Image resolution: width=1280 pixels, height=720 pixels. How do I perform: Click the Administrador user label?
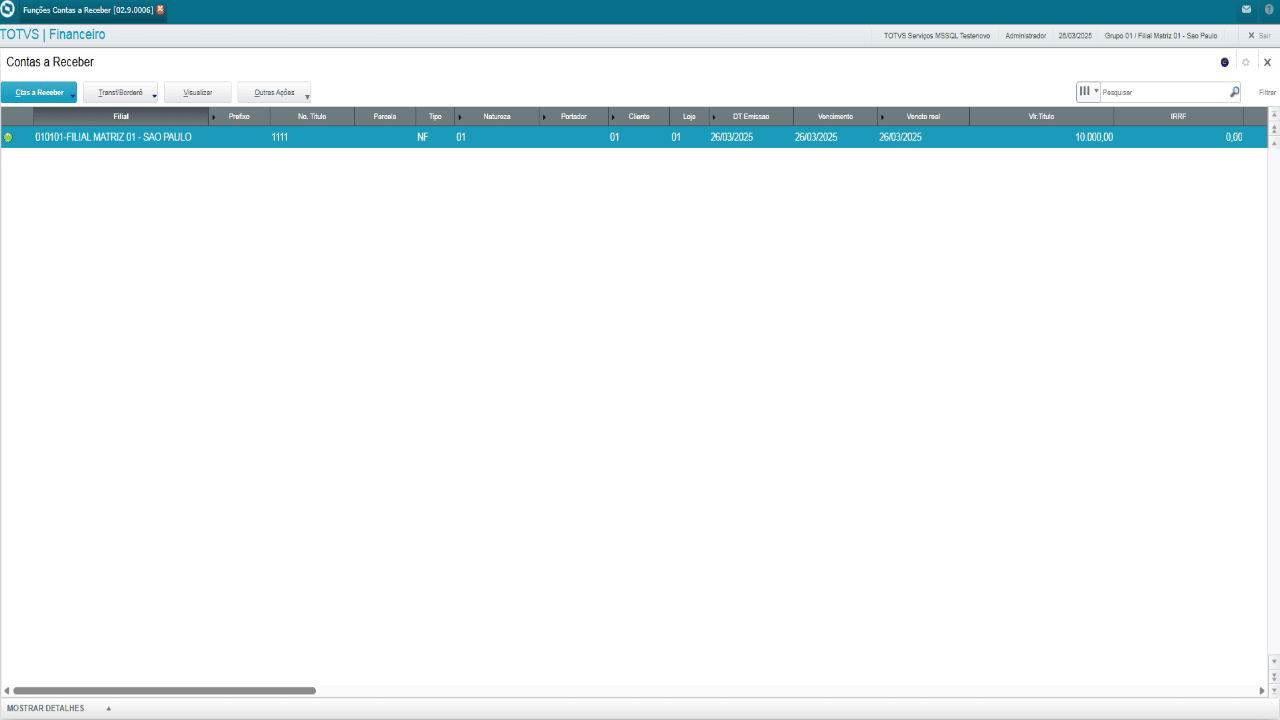tap(1026, 35)
